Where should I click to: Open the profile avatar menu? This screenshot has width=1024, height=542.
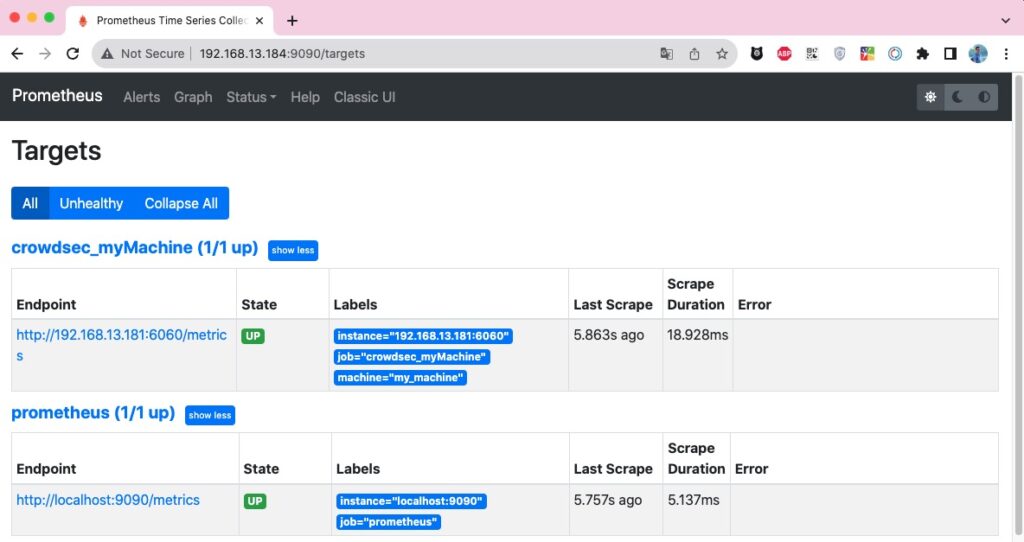click(x=978, y=54)
